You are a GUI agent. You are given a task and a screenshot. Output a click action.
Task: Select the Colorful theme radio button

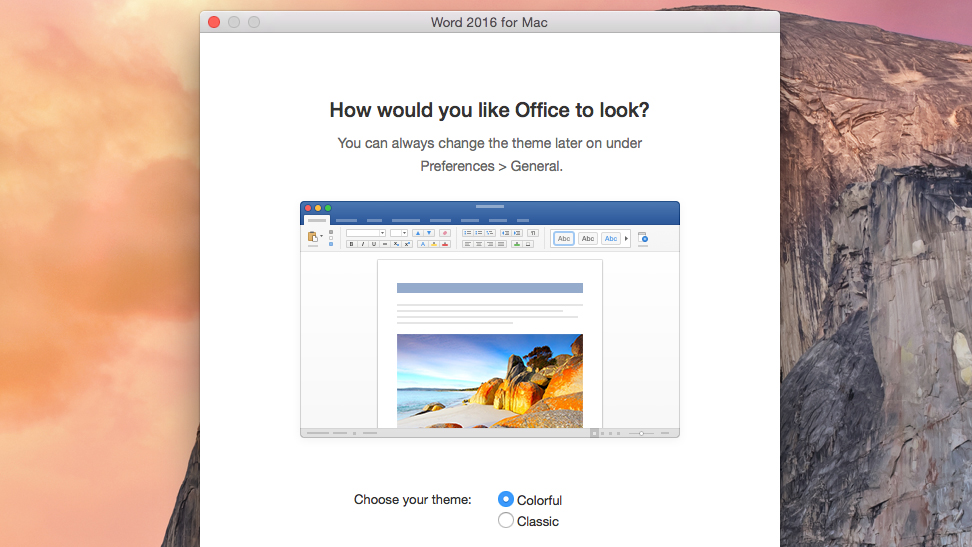tap(506, 499)
